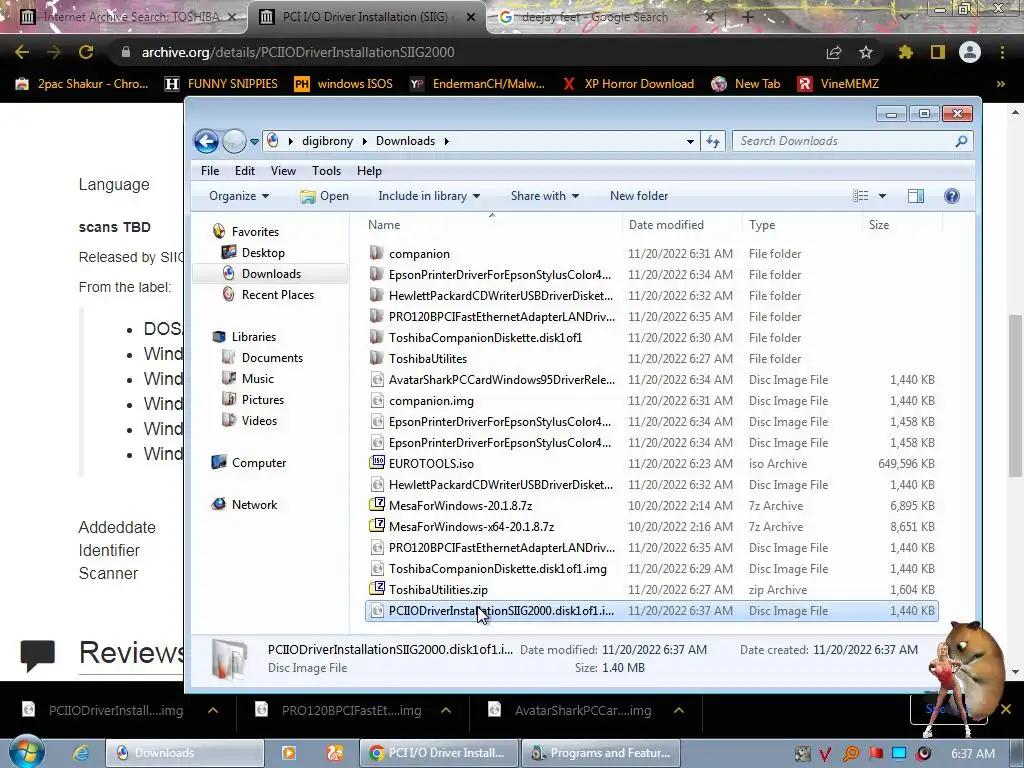The image size is (1024, 768).
Task: Select AvatarSharkPCCardWindows95DriverRele... file
Action: (x=502, y=379)
